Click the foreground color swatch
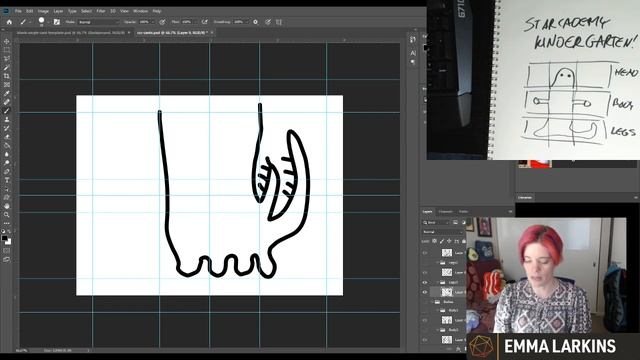The image size is (640, 360). point(4,238)
